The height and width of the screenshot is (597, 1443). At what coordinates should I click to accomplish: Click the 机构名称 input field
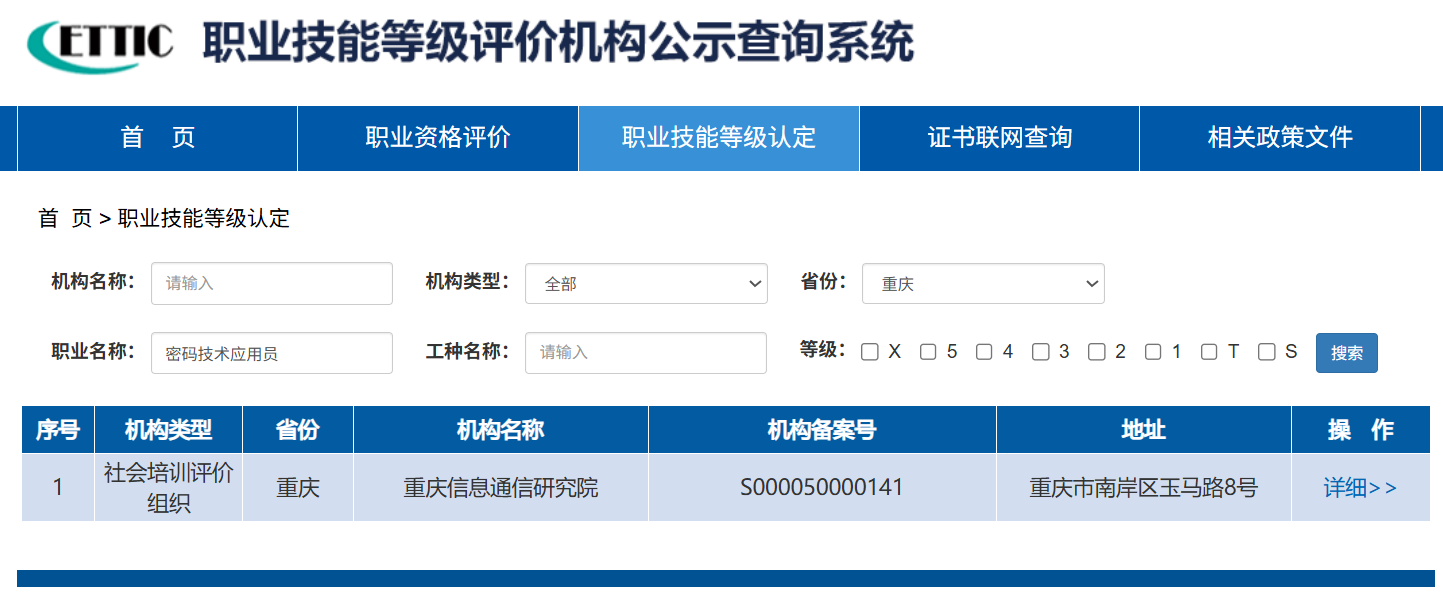click(271, 283)
